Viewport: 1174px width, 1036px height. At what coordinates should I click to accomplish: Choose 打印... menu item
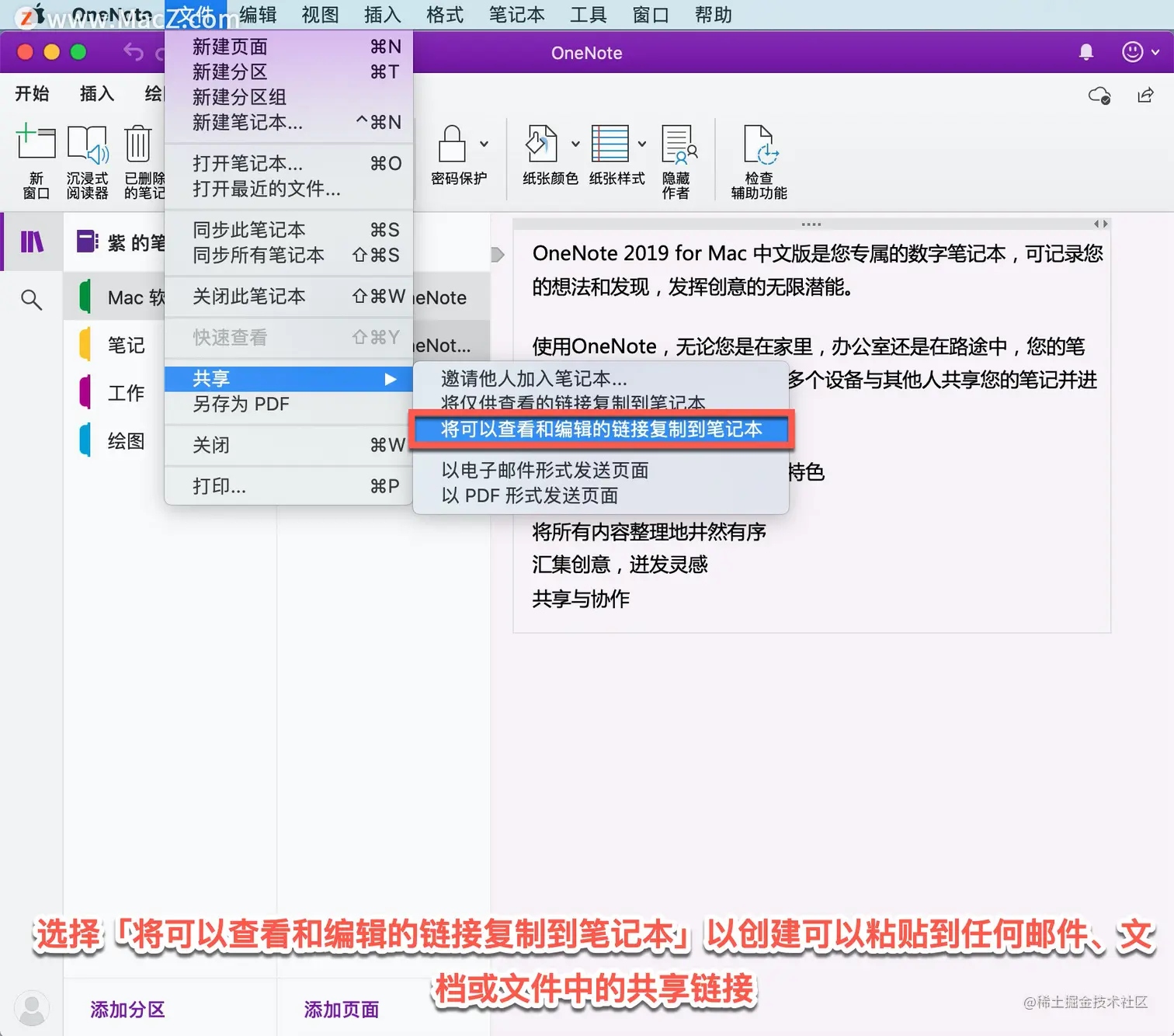click(288, 486)
